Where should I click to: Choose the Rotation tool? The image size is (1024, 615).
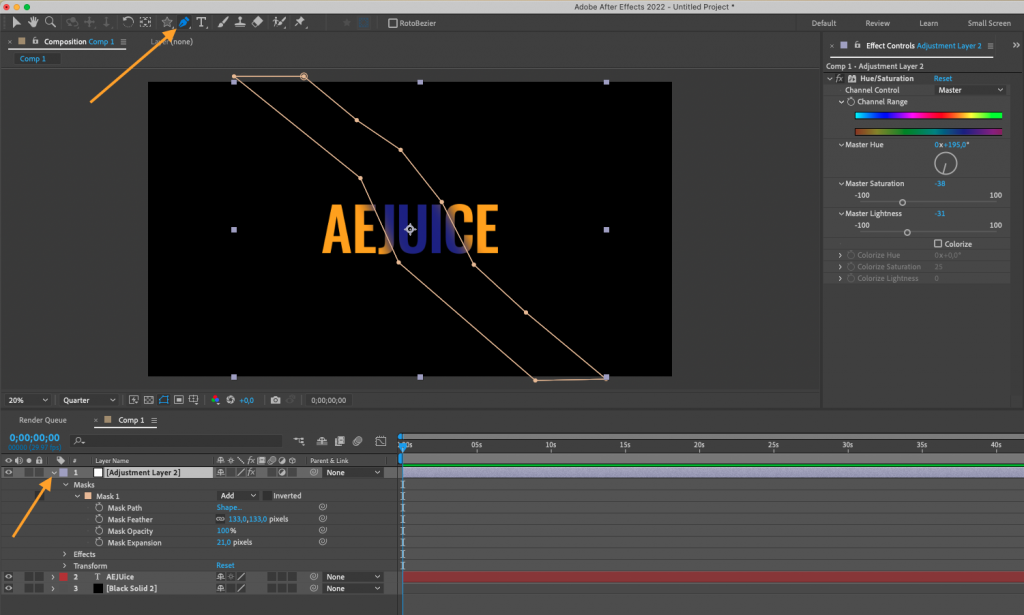pyautogui.click(x=128, y=21)
